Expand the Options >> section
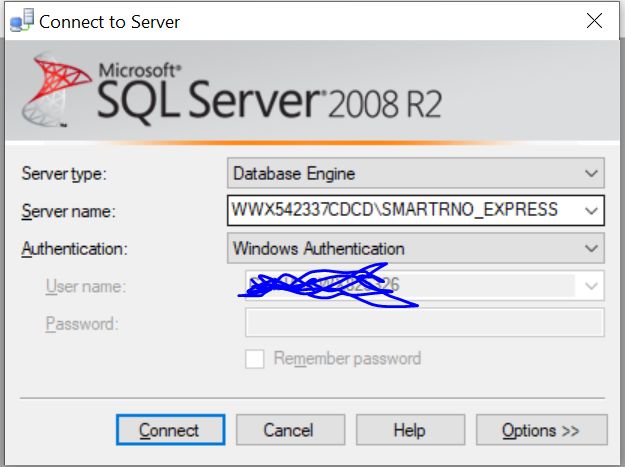625x467 pixels. tap(542, 430)
